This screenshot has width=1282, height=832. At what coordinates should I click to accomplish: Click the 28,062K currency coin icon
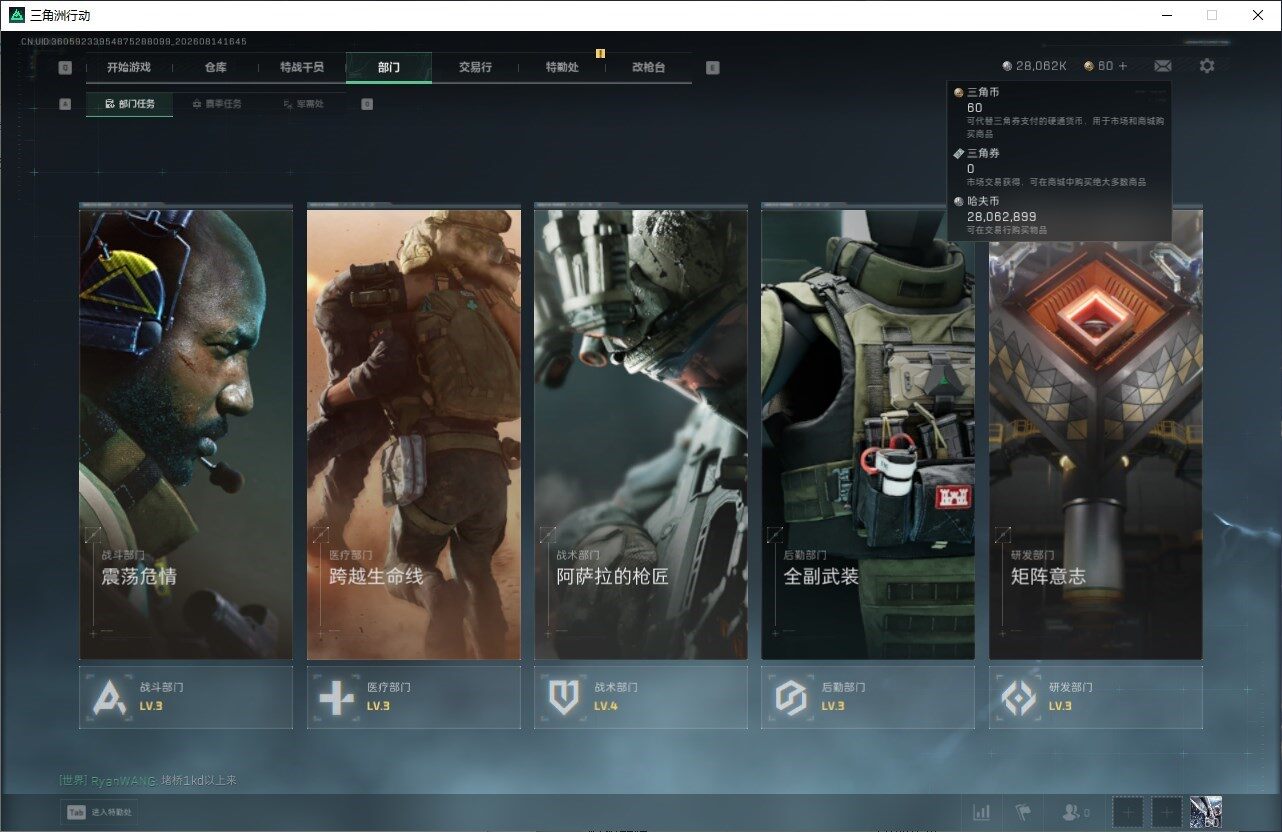[x=1007, y=66]
